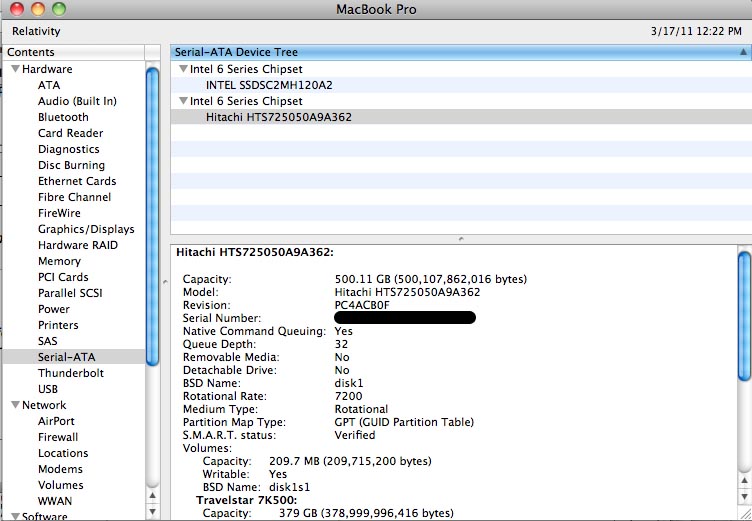Screen dimensions: 752x521
Task: Open the Disc Burning entry
Action: point(71,165)
